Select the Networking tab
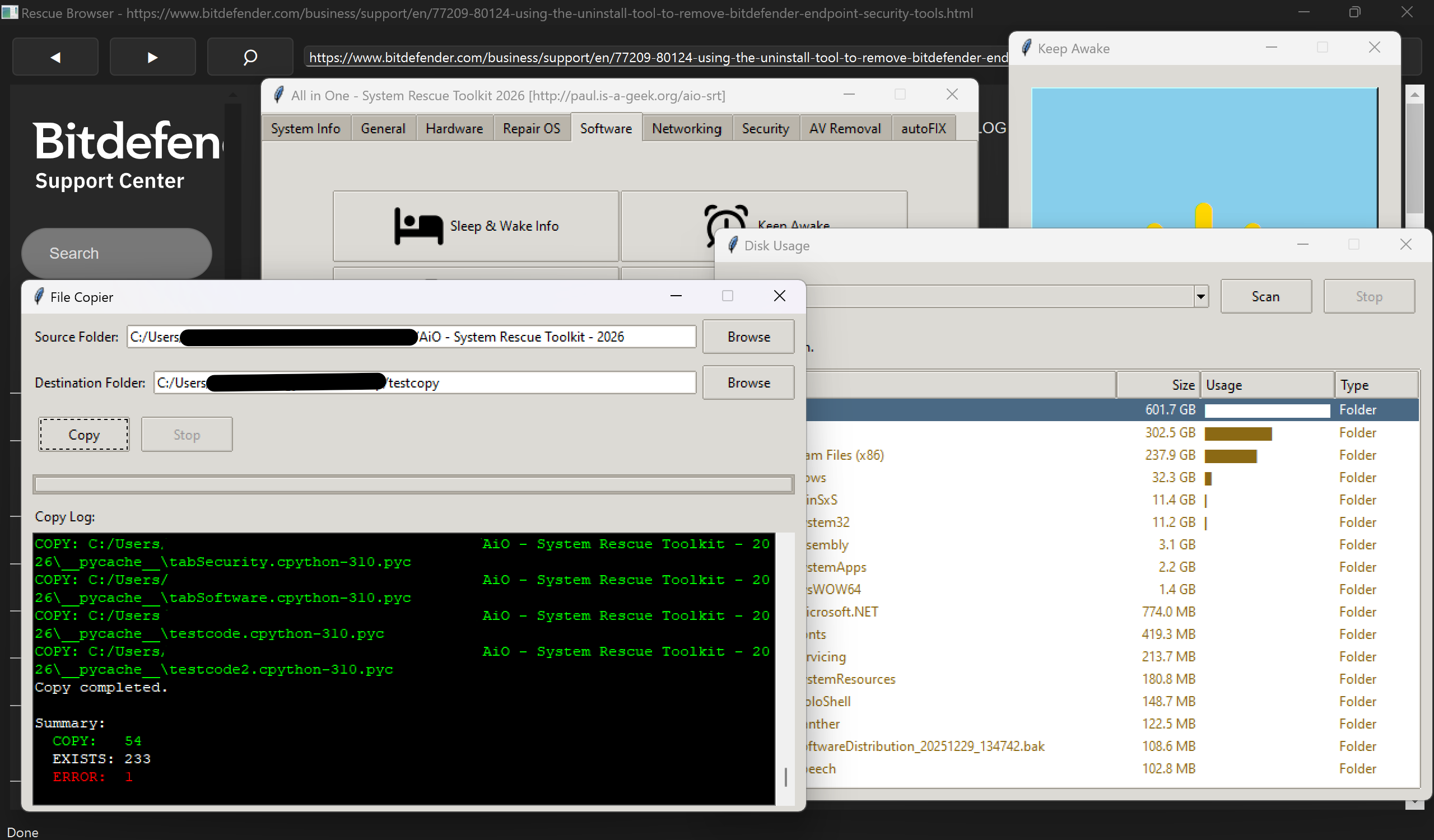This screenshot has height=840, width=1434. (x=686, y=129)
